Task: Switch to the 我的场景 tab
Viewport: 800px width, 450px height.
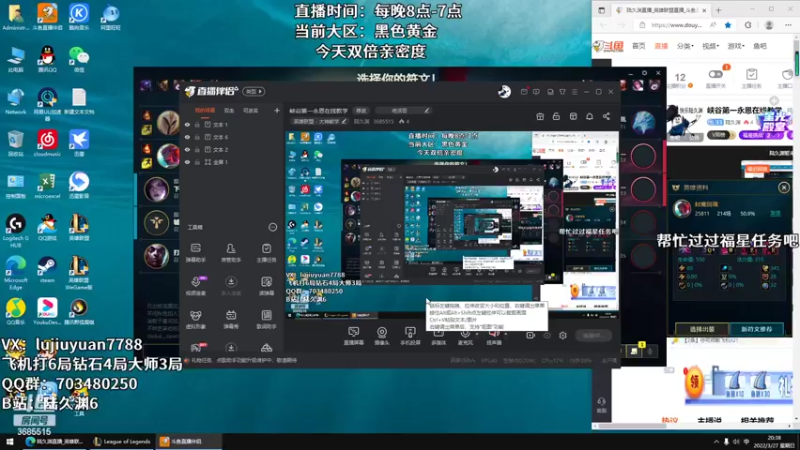Action: pos(205,110)
